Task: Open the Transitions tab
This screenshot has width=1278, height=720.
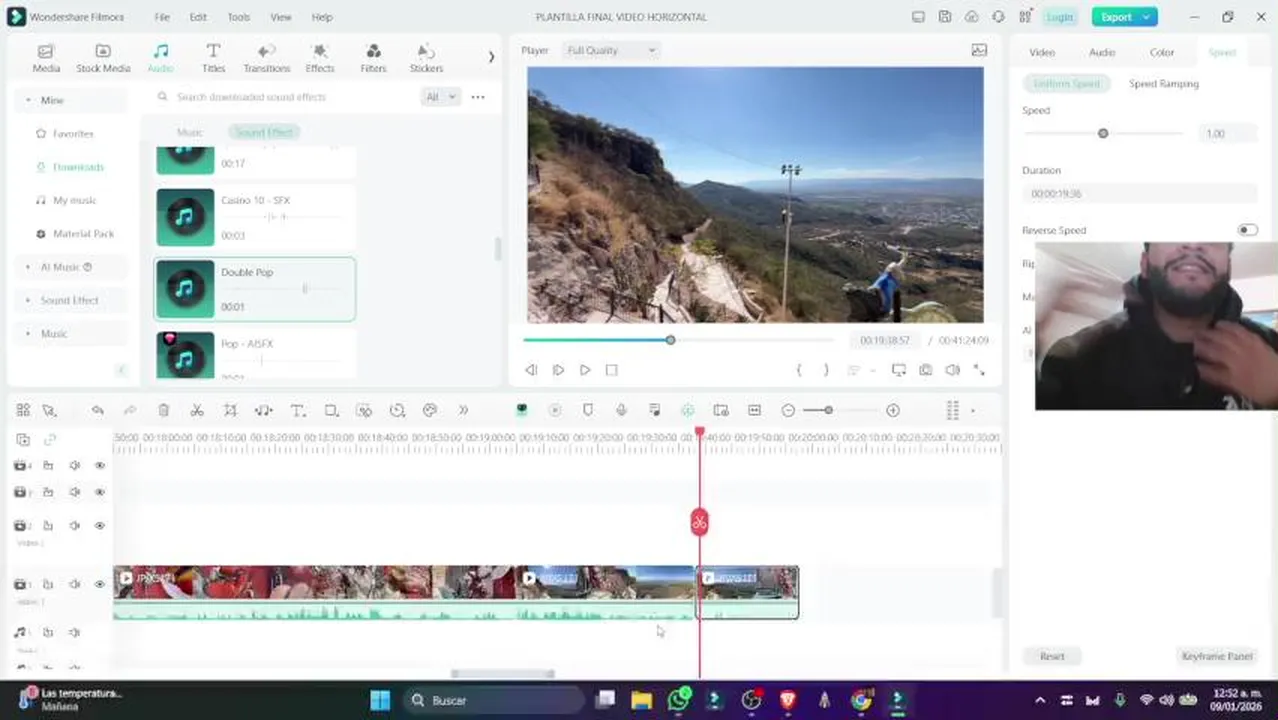Action: (x=266, y=58)
